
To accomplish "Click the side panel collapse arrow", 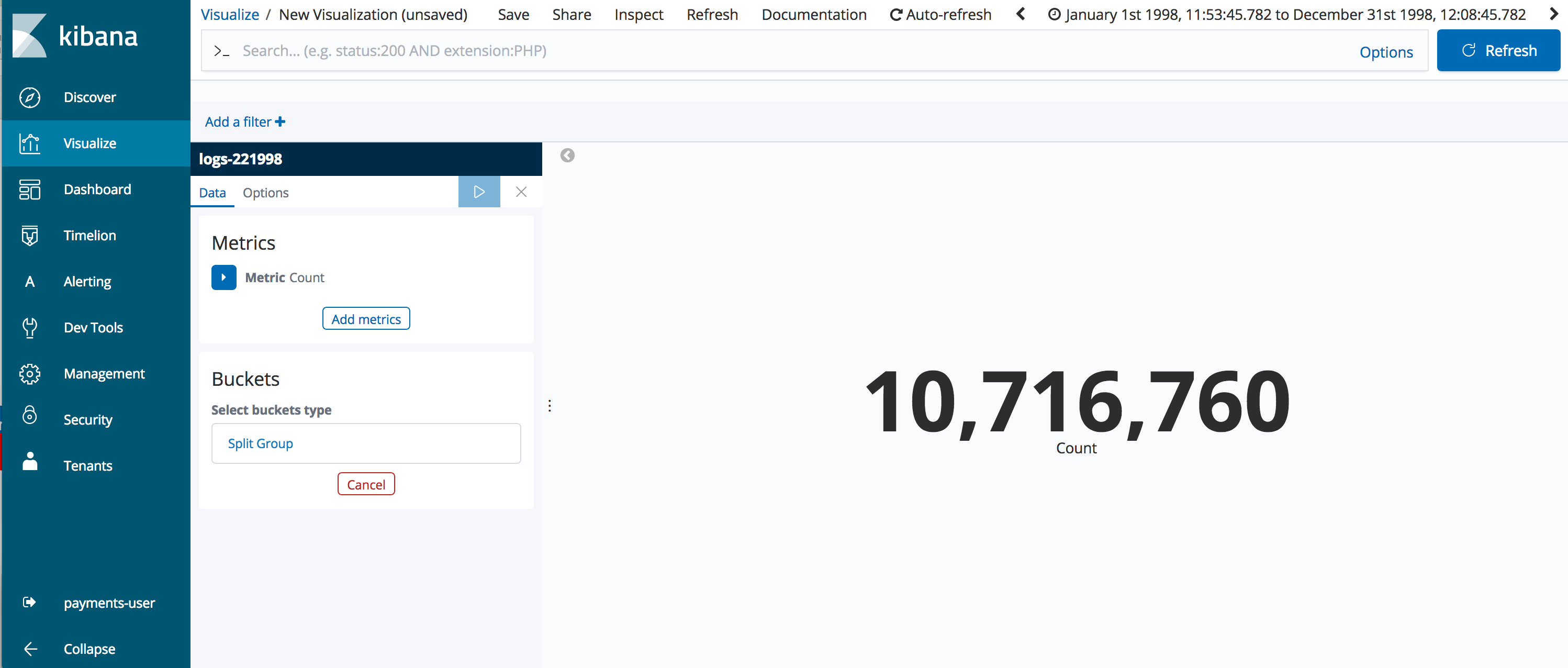I will [568, 156].
